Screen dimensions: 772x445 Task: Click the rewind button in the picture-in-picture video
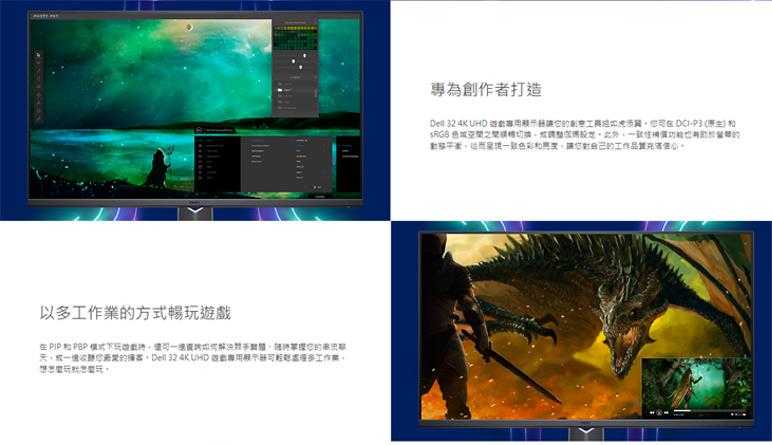pyautogui.click(x=650, y=412)
